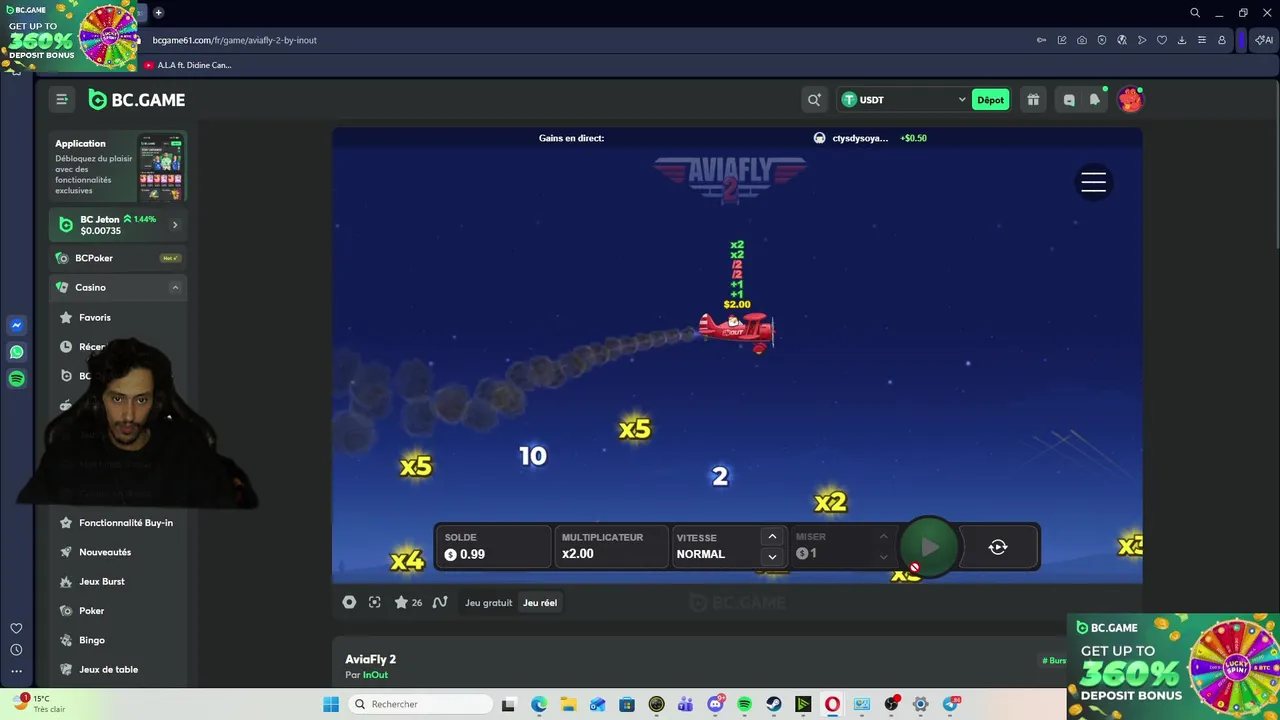Click the Rechercher taskbar search box
Image resolution: width=1280 pixels, height=720 pixels.
point(420,704)
